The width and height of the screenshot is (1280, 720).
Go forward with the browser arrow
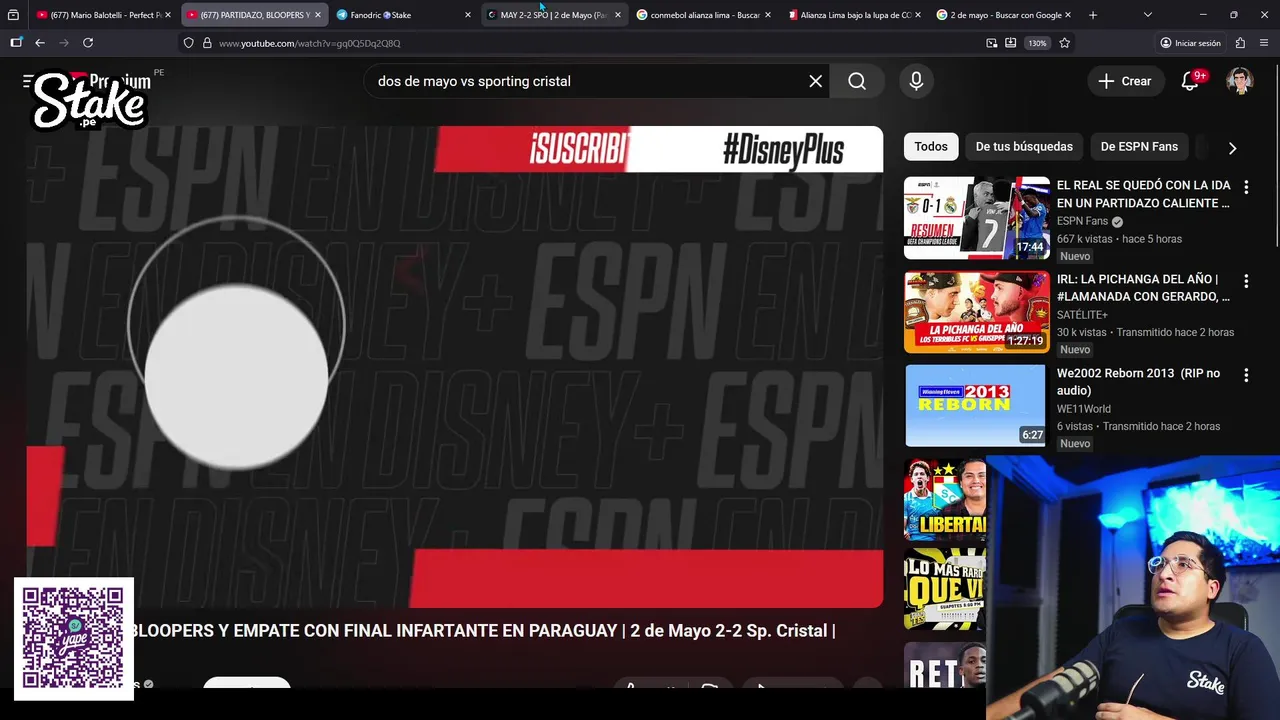[64, 43]
